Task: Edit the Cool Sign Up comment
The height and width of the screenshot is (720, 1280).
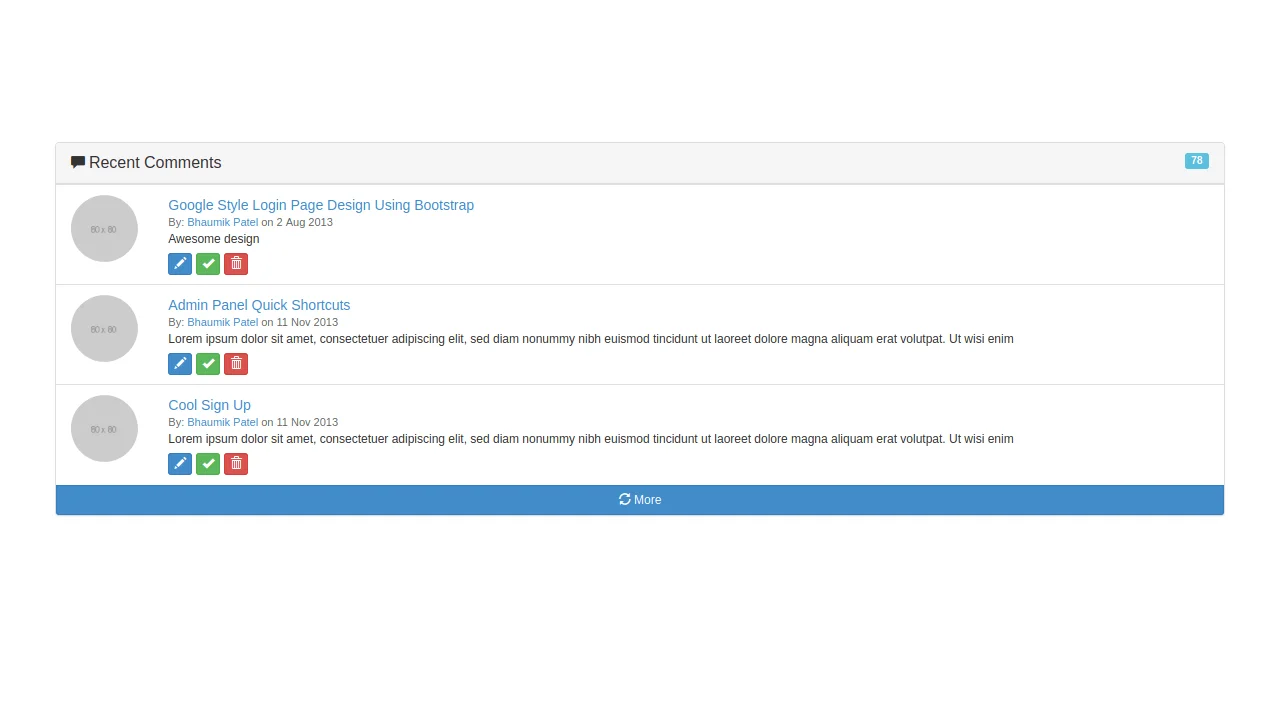Action: click(180, 463)
